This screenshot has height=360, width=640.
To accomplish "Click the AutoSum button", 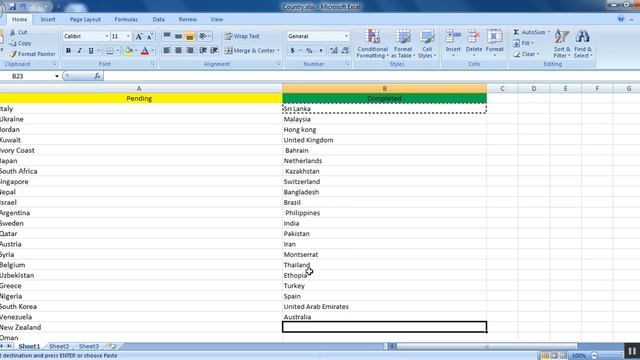I will (531, 32).
